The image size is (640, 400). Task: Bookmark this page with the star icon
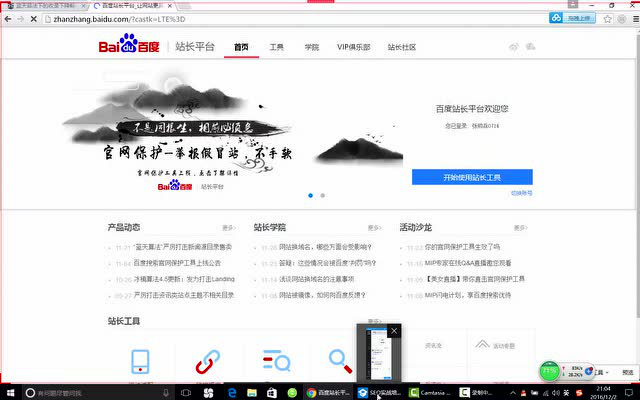[x=608, y=19]
